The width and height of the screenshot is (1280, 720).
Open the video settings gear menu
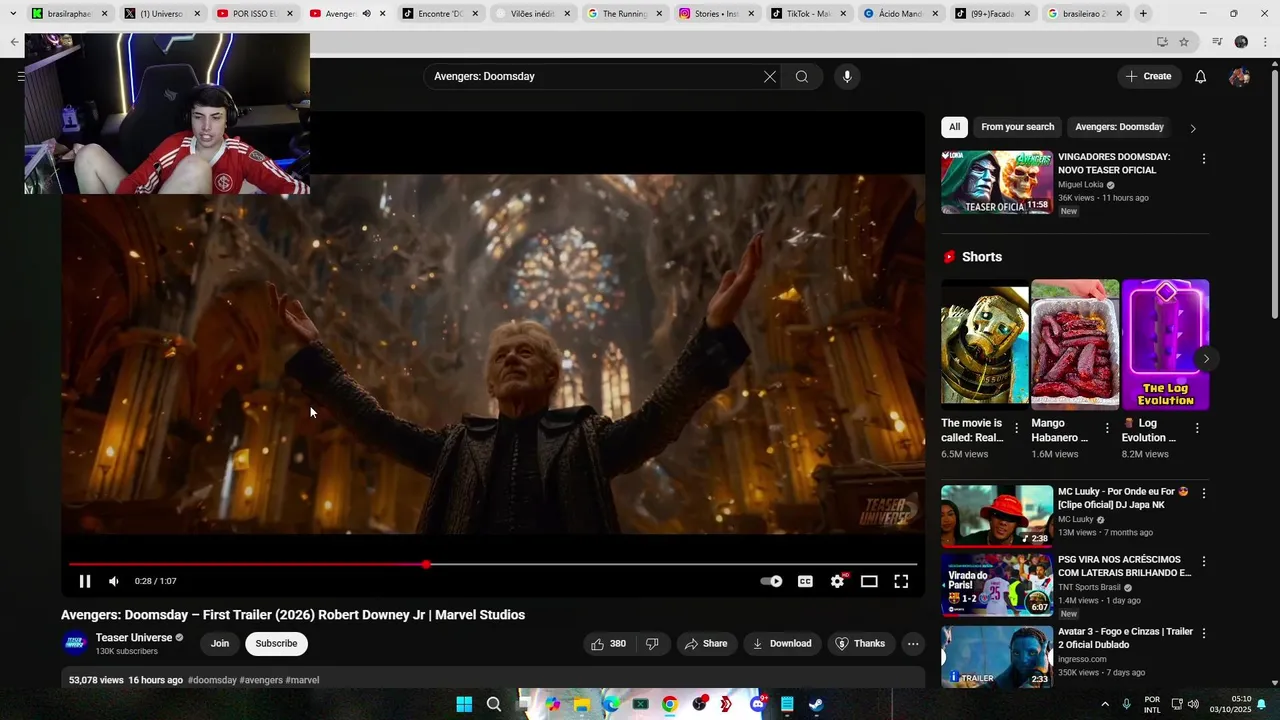coord(838,581)
